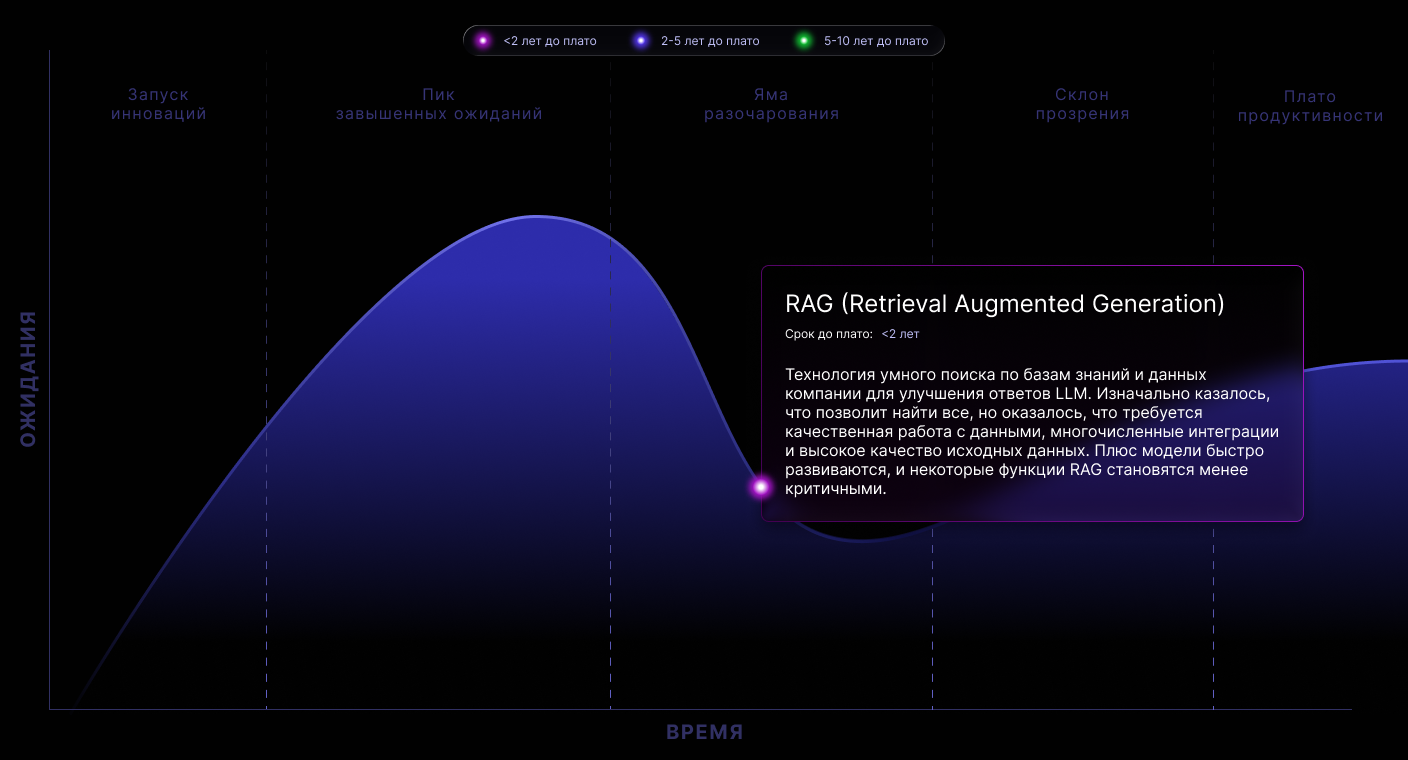Select the "Пик завышенных ожиданий" phase heading
This screenshot has width=1408, height=760.
coord(439,104)
